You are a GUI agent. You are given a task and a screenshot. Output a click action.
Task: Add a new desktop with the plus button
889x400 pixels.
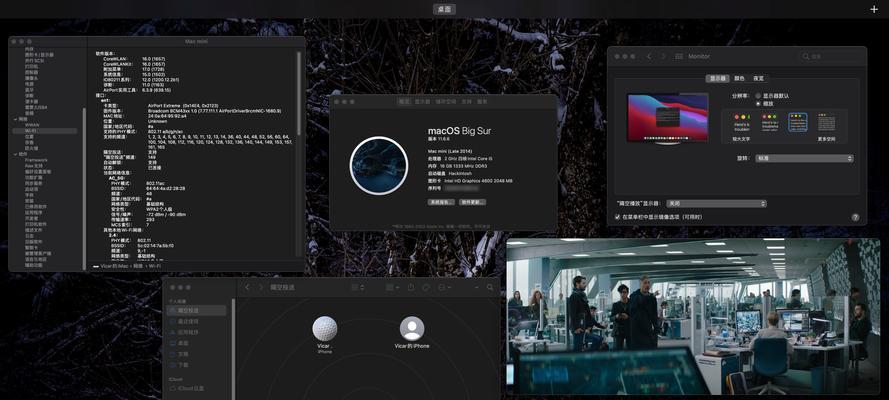click(x=874, y=9)
